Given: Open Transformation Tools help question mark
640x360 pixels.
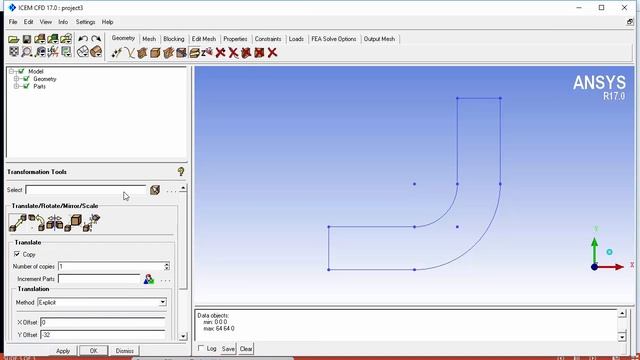Looking at the screenshot, I should (181, 171).
